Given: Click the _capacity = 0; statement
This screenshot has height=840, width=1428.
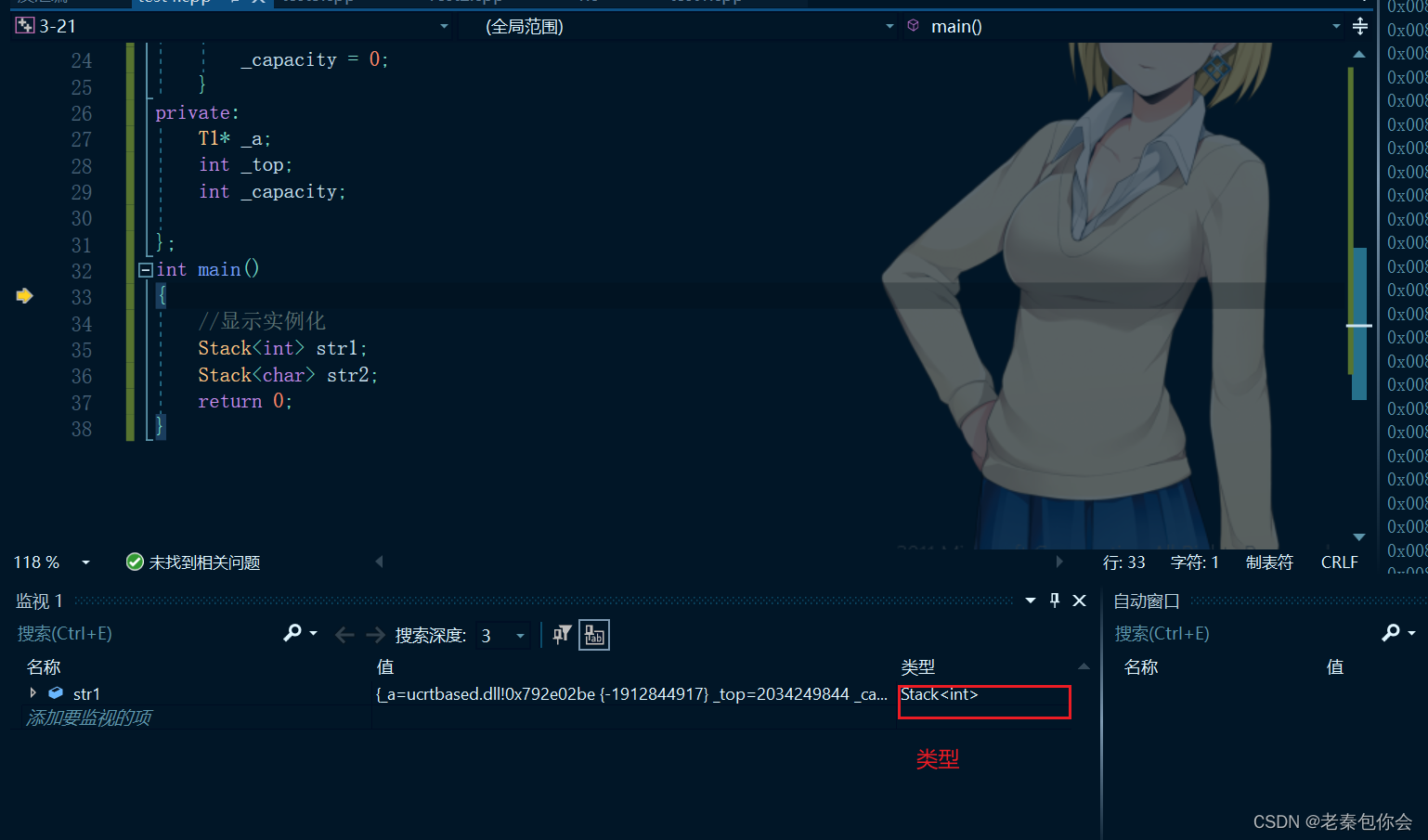Looking at the screenshot, I should [314, 60].
